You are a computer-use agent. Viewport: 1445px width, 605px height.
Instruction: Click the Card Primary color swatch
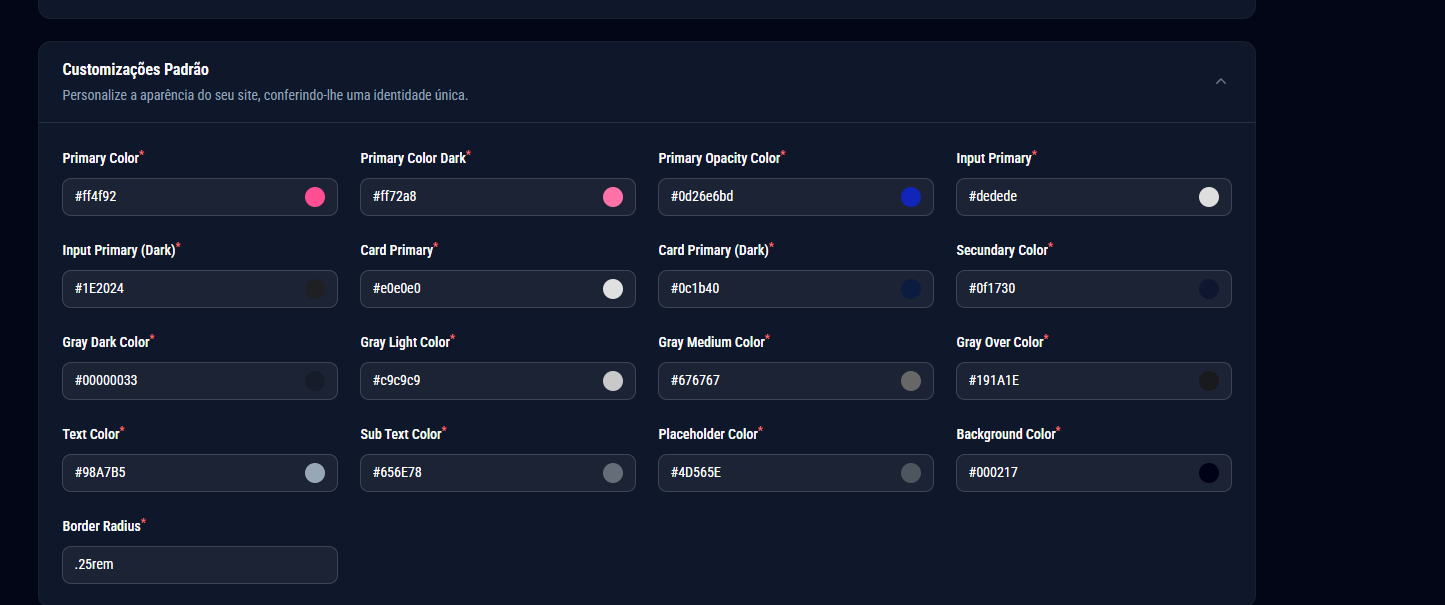point(613,289)
